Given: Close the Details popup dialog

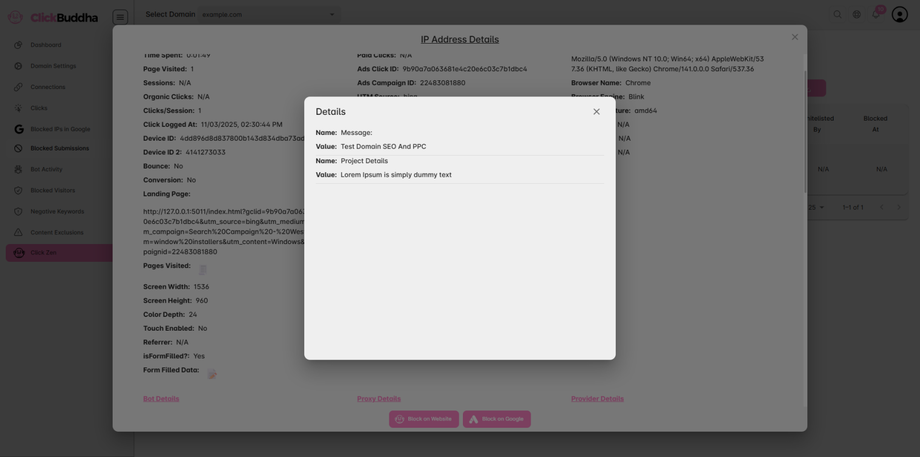Looking at the screenshot, I should (x=596, y=111).
